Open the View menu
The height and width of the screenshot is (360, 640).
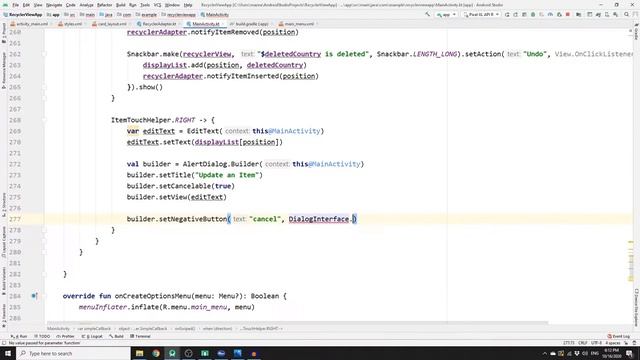tap(38, 5)
